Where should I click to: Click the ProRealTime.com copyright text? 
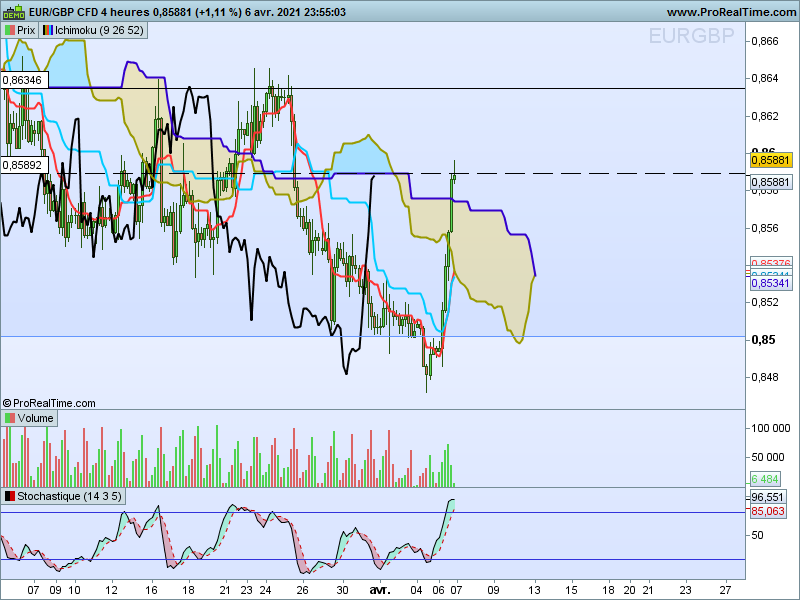(49, 403)
